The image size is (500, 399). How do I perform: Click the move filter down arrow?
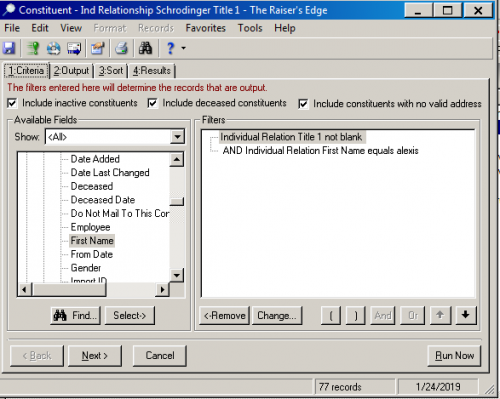pos(466,315)
